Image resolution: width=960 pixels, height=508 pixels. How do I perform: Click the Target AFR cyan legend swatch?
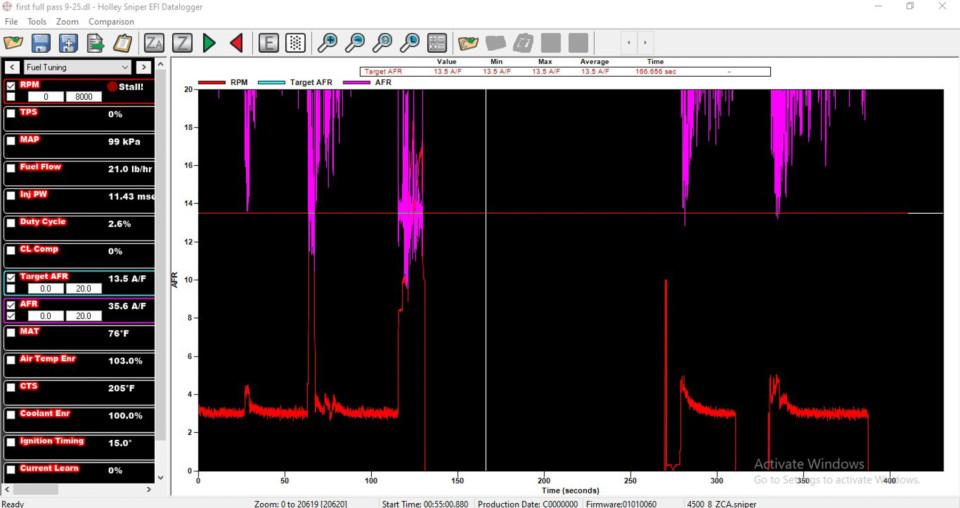271,83
